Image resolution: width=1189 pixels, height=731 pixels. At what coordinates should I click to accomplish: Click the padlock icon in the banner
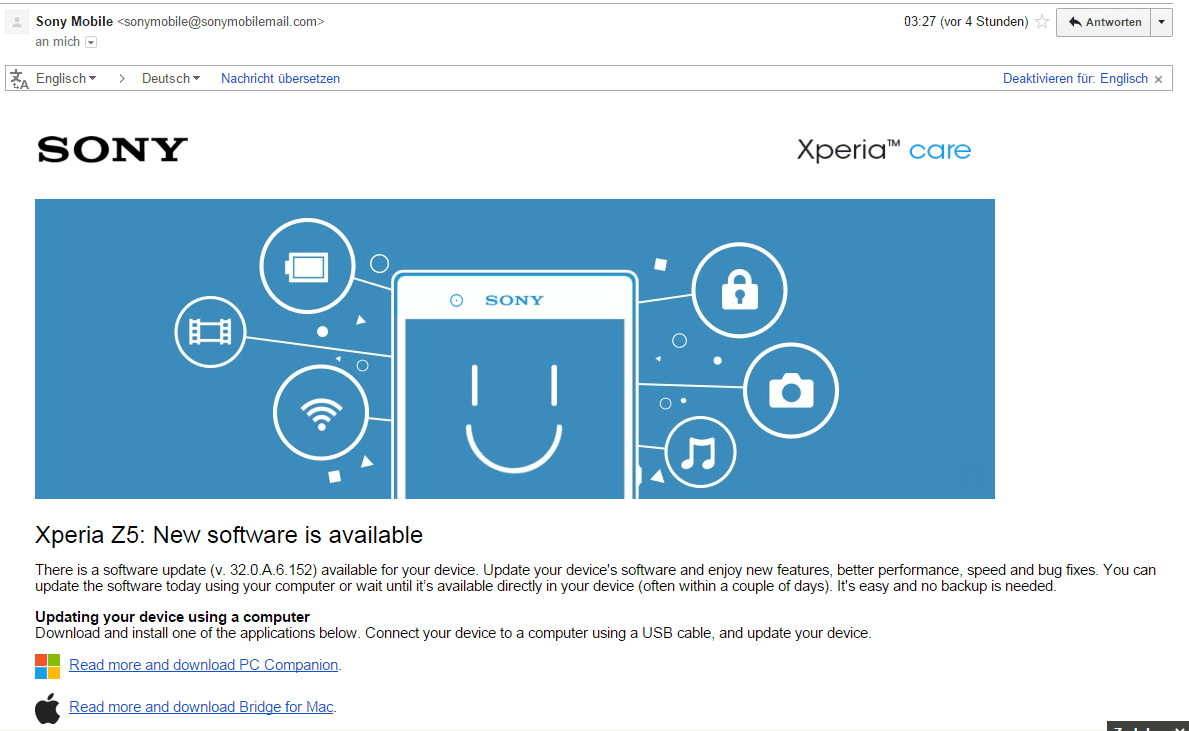739,290
